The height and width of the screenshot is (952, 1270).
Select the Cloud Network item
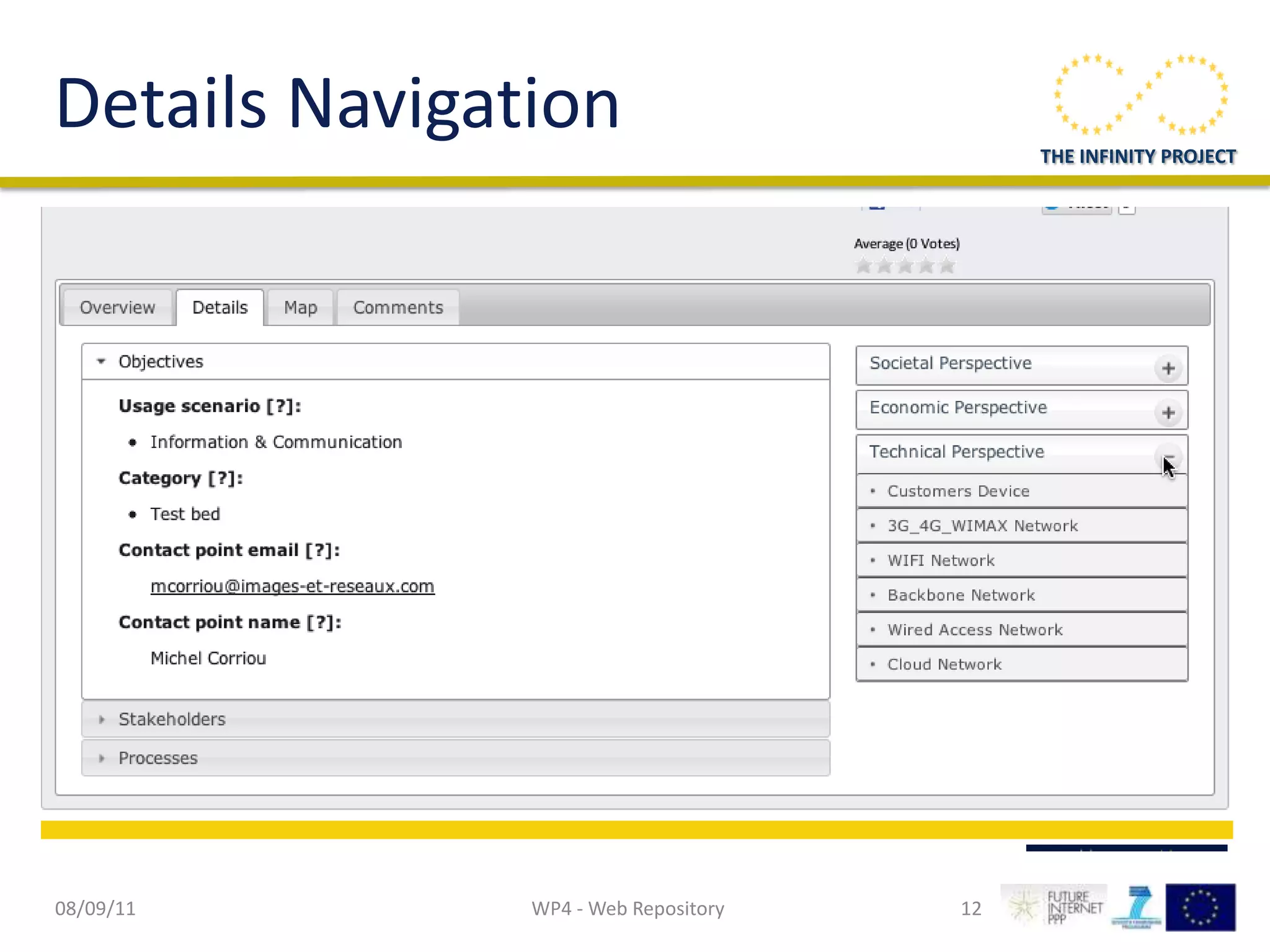point(944,664)
